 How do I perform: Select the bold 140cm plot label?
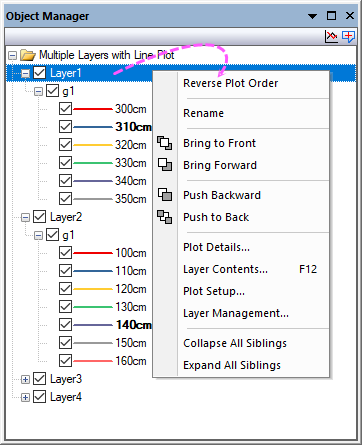coord(134,325)
